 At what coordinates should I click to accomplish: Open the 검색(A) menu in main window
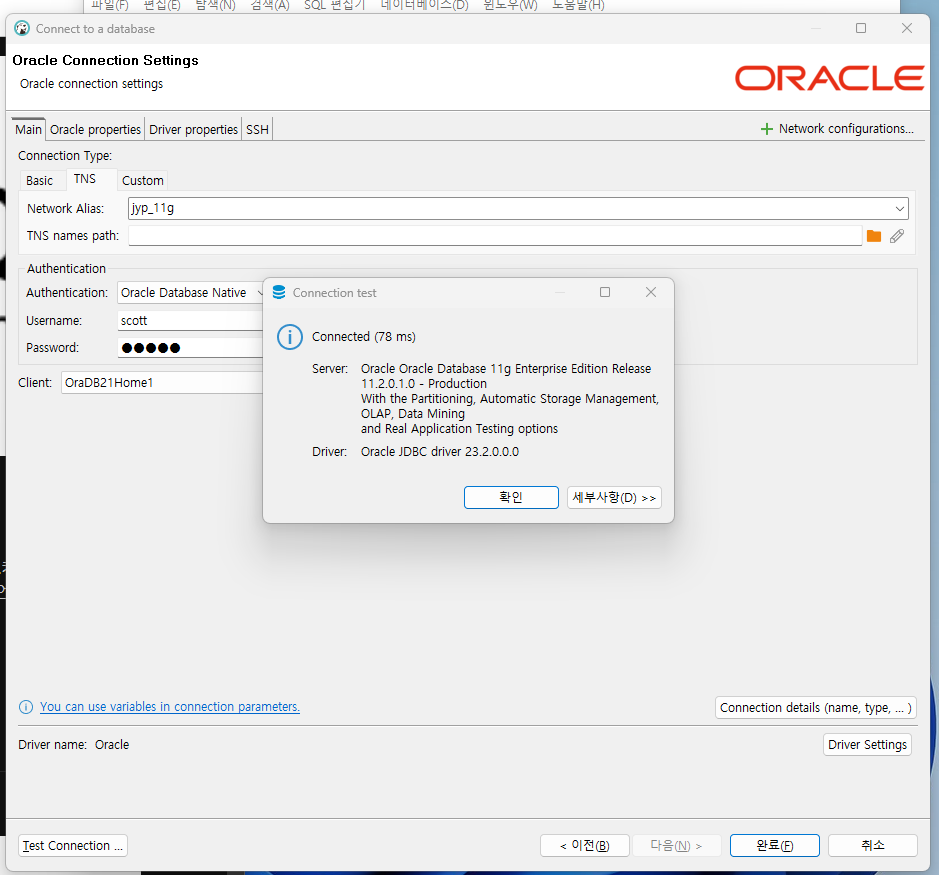pos(270,5)
